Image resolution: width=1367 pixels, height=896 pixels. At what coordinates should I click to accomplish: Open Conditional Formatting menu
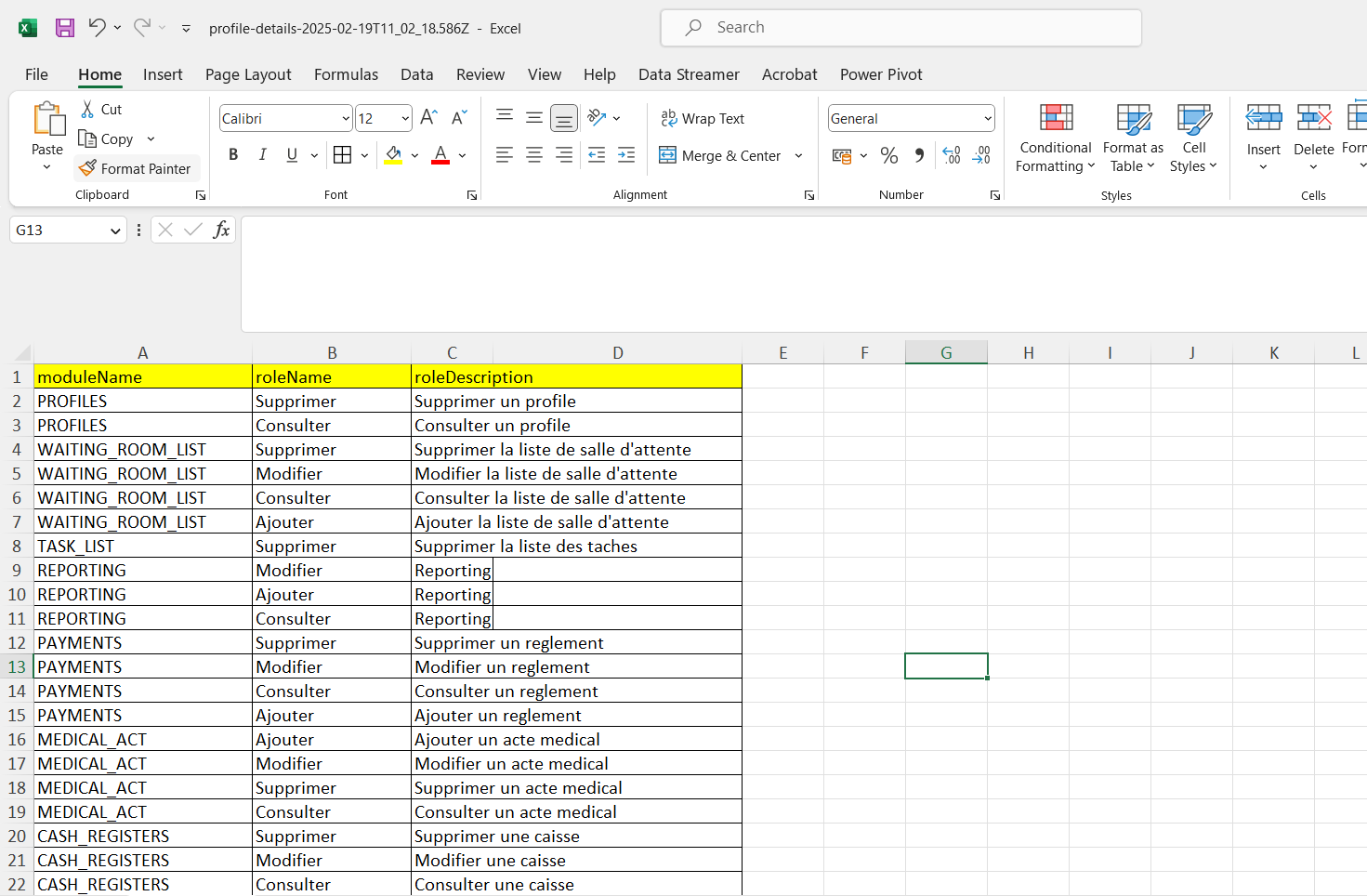[x=1055, y=138]
